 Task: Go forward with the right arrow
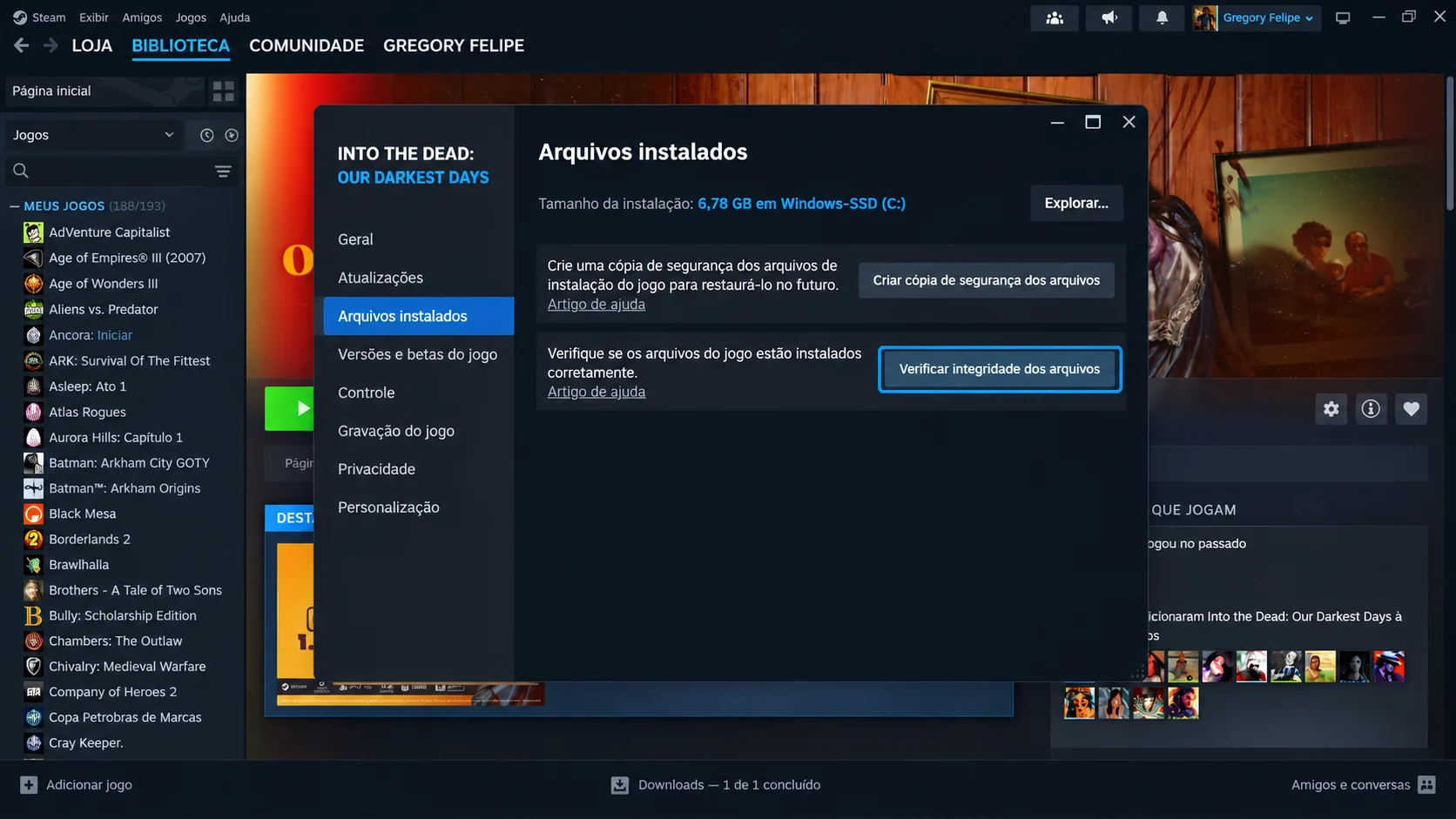pos(51,45)
